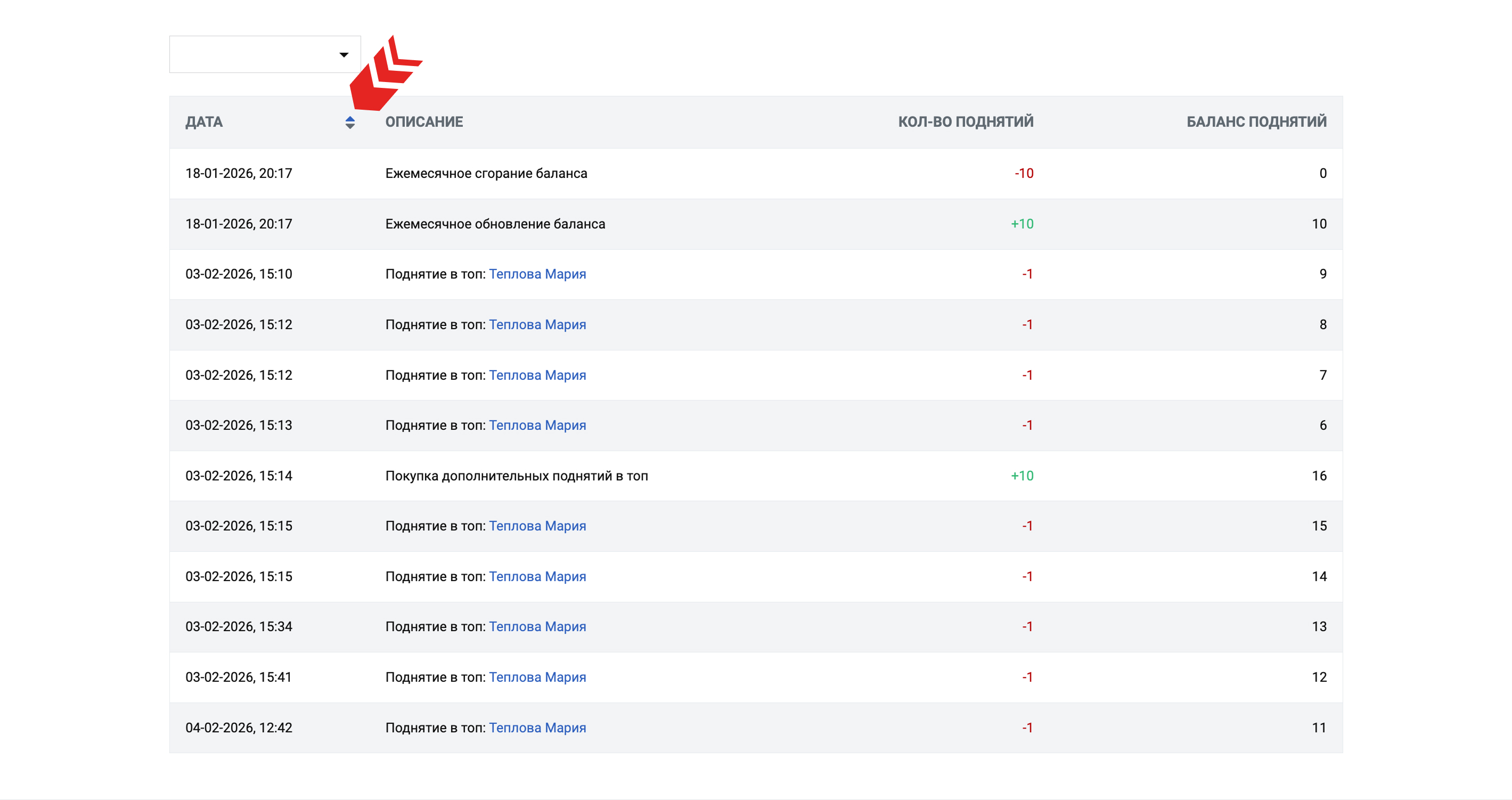Open Теплова Мария link with balance 14
The height and width of the screenshot is (800, 1512).
click(x=537, y=576)
